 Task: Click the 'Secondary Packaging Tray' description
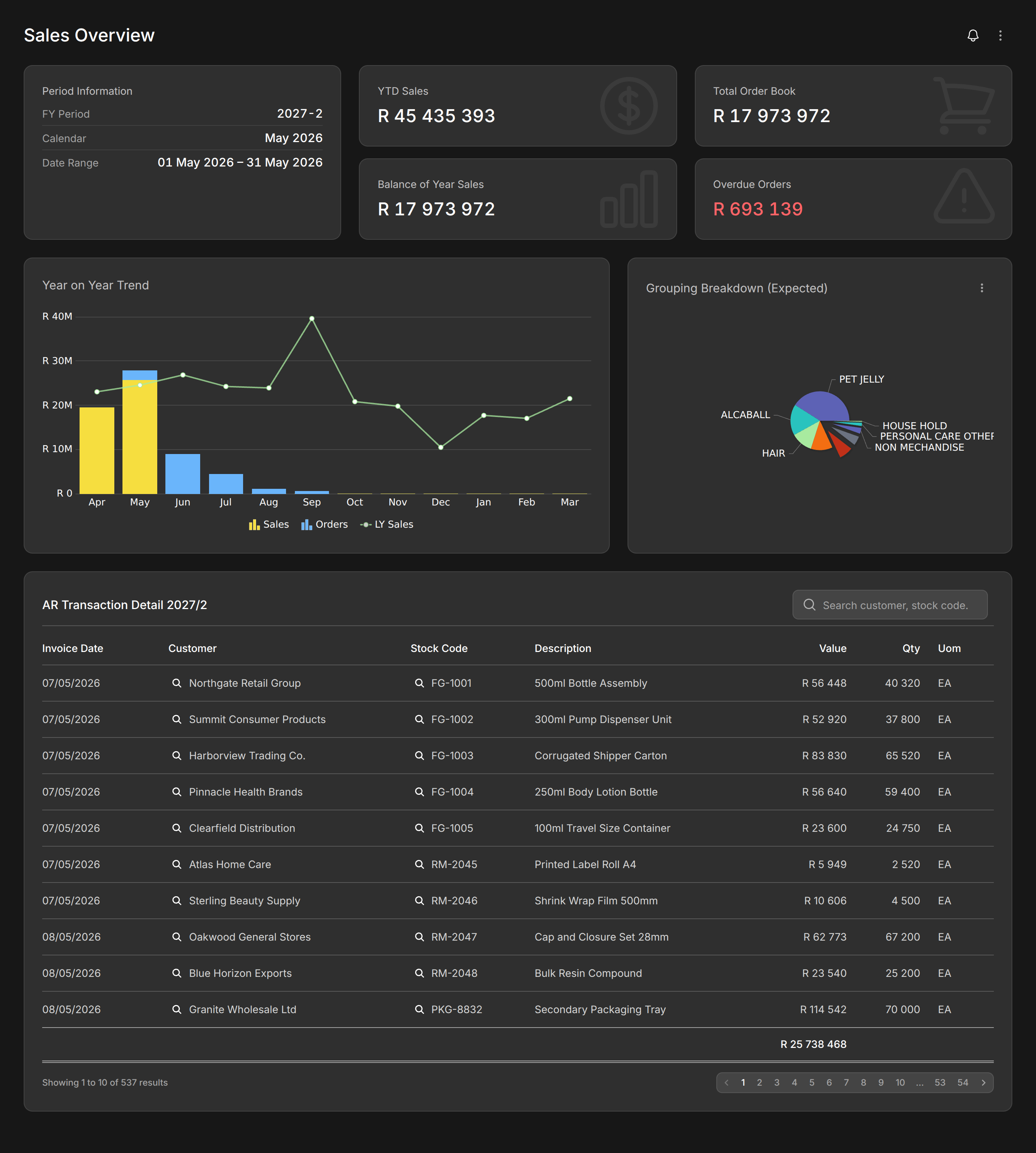[x=600, y=1009]
